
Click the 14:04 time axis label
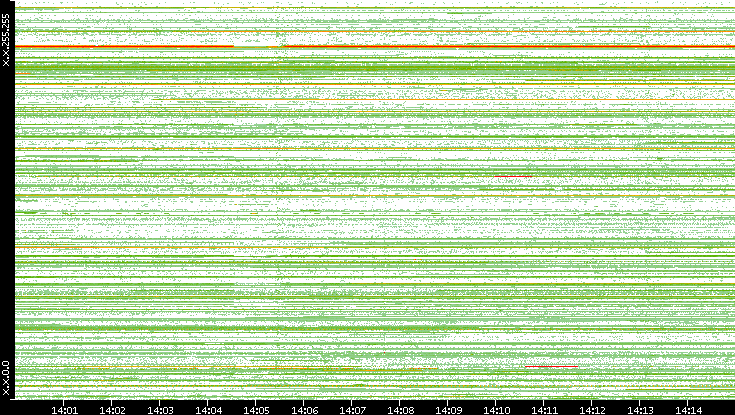coord(208,410)
